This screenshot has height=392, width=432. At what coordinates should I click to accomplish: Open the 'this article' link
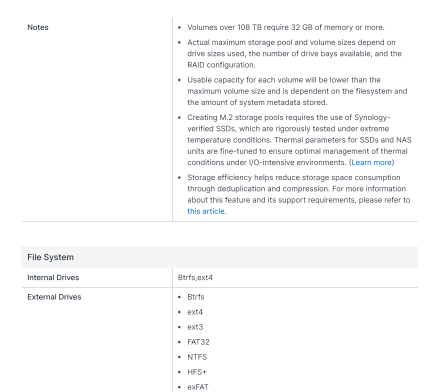coord(206,211)
